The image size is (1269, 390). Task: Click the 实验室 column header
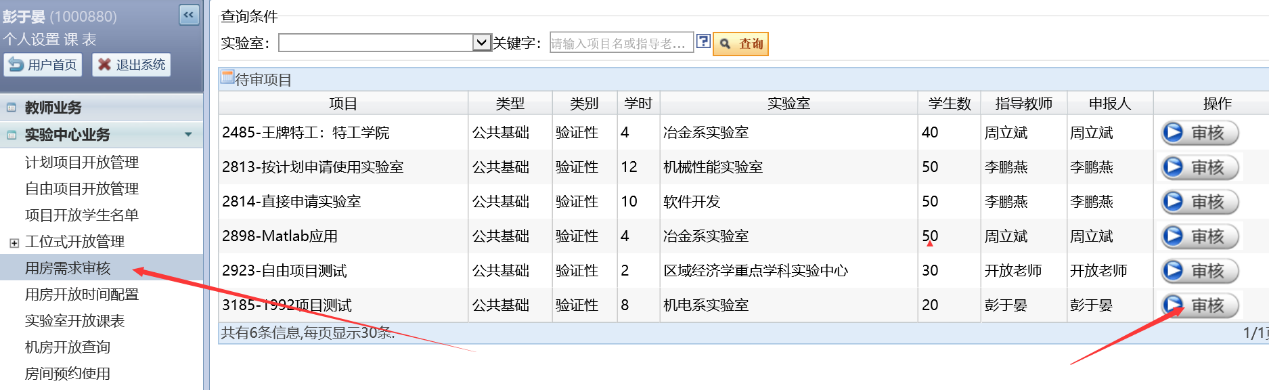tap(789, 104)
